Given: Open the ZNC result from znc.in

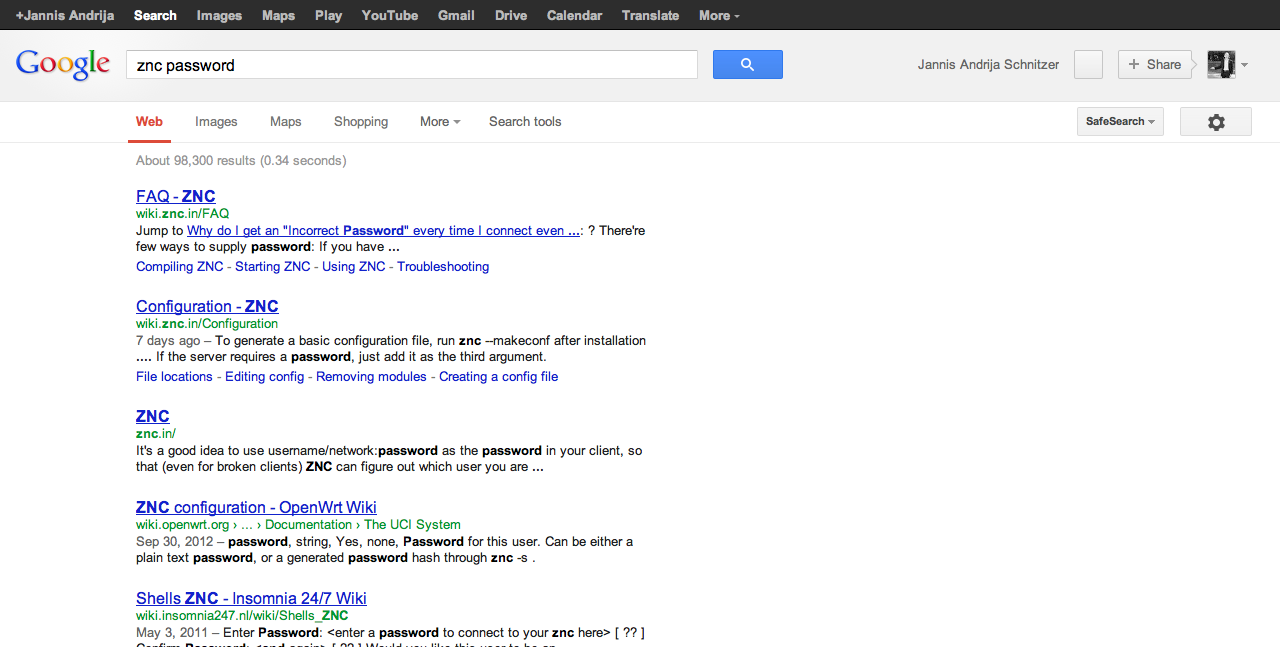Looking at the screenshot, I should tap(152, 416).
